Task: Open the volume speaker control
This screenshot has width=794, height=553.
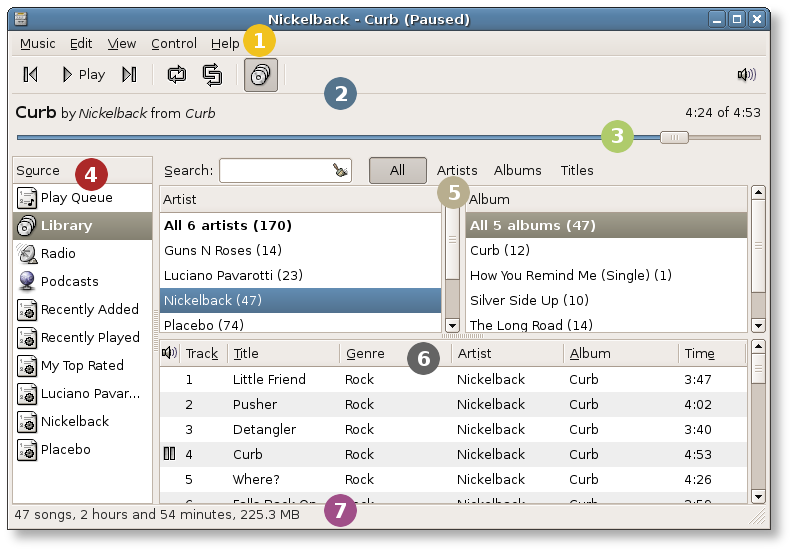Action: tap(746, 74)
